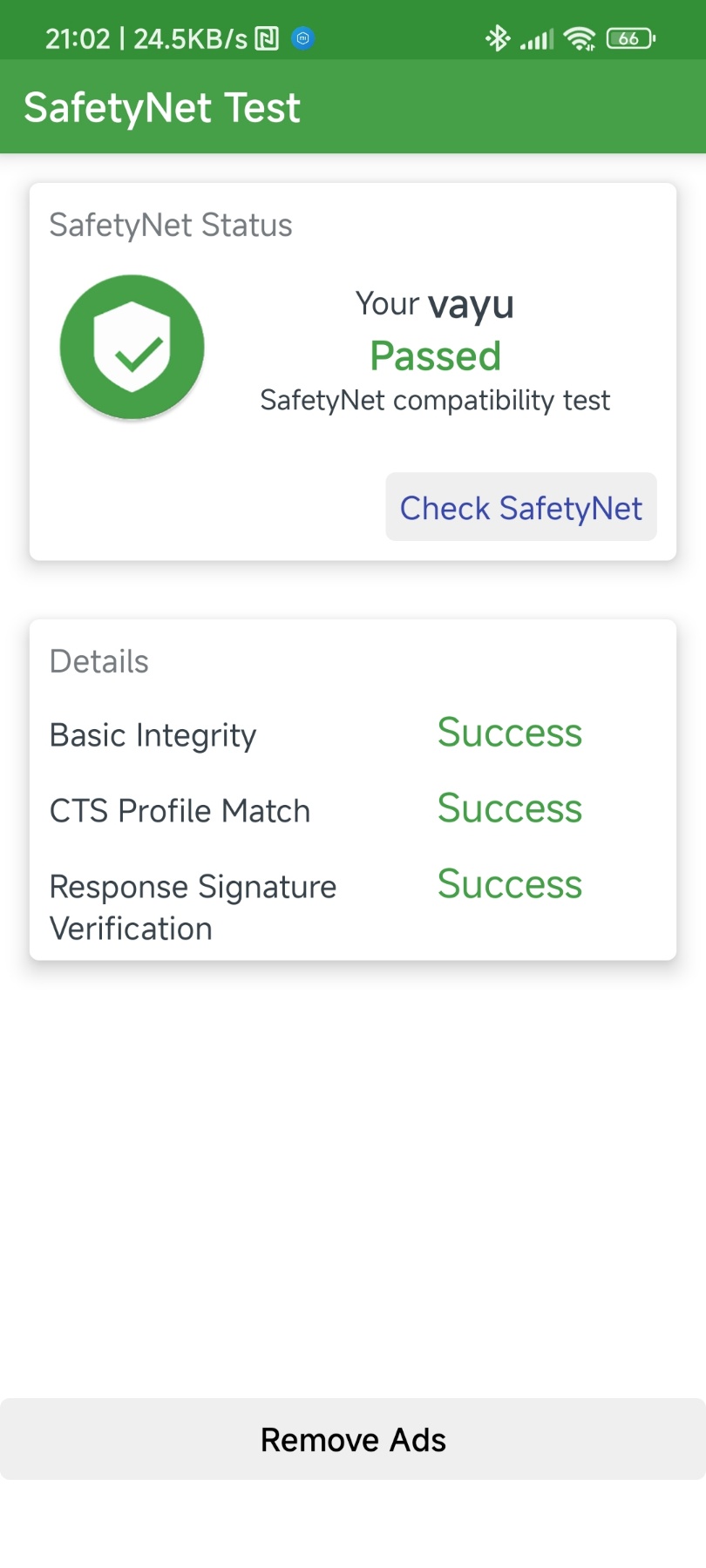Screen dimensions: 706x1568
Task: Tap the SafetyNet Test app title
Action: coord(162,108)
